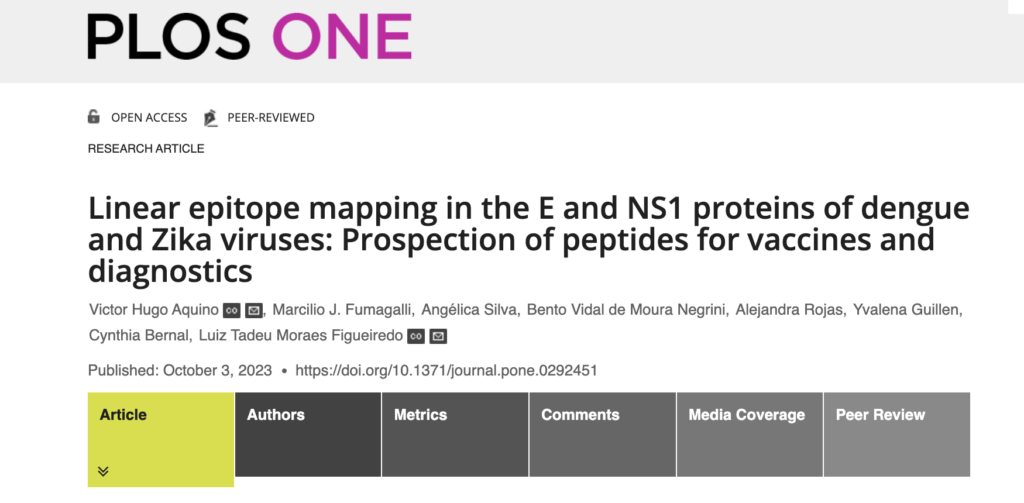Viewport: 1024px width, 503px height.
Task: Click the PLOS ONE logo
Action: click(x=249, y=37)
